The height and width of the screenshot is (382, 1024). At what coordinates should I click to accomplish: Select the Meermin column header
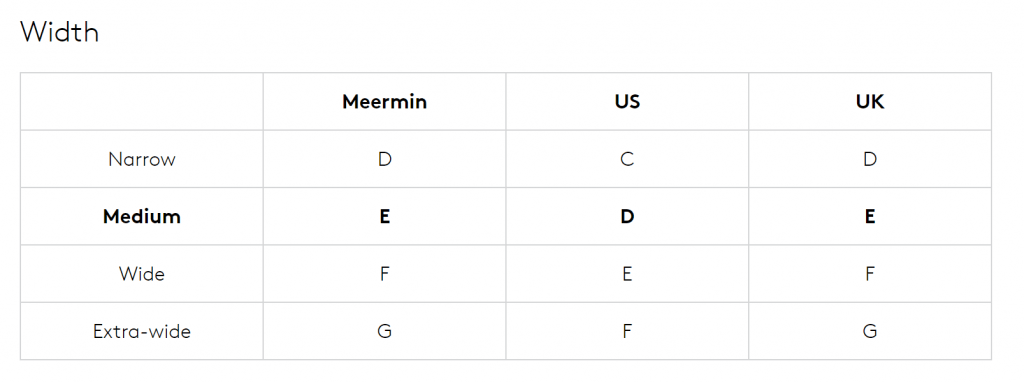[385, 102]
